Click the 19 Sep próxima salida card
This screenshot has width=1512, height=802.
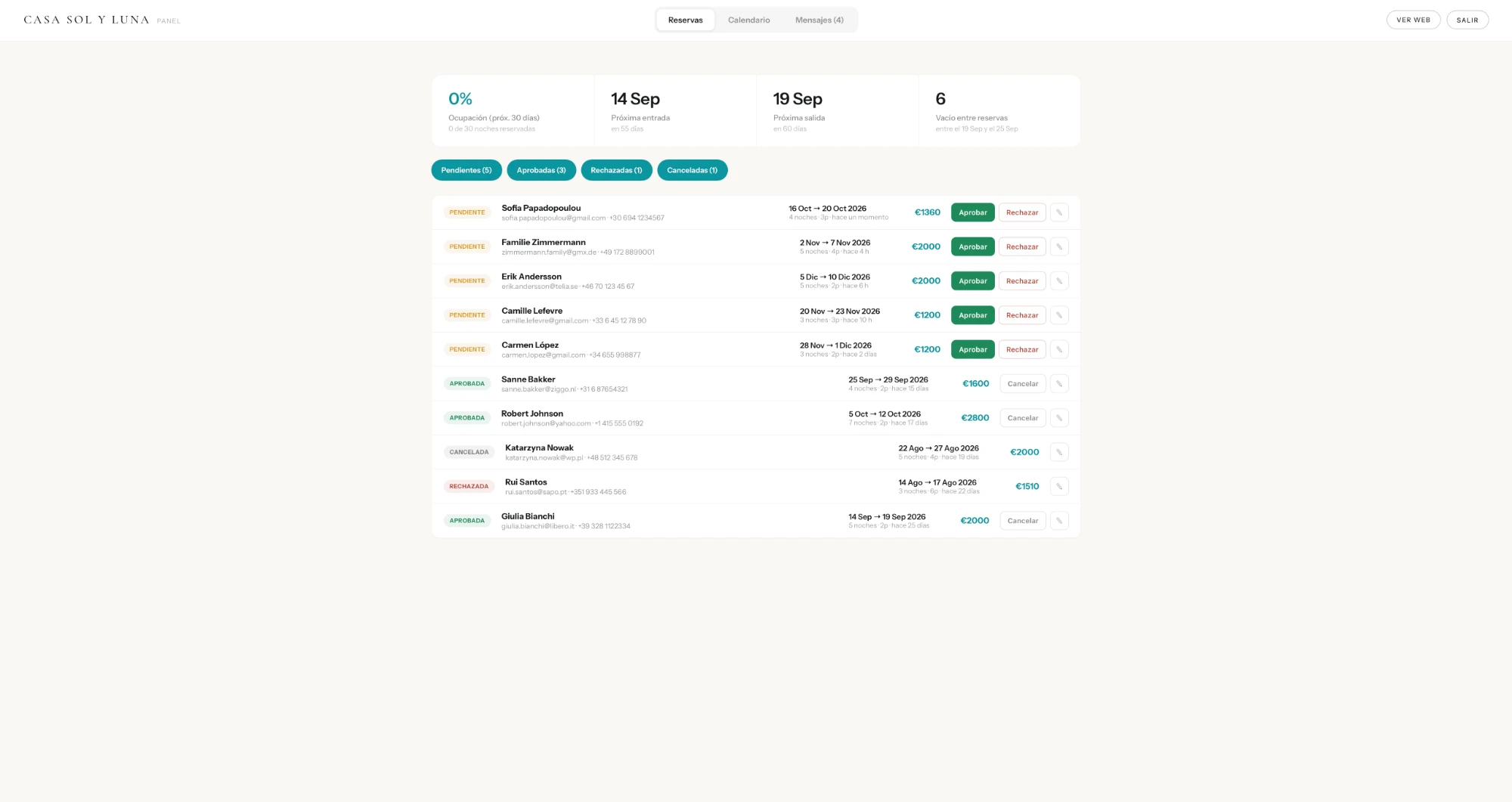[x=838, y=110]
